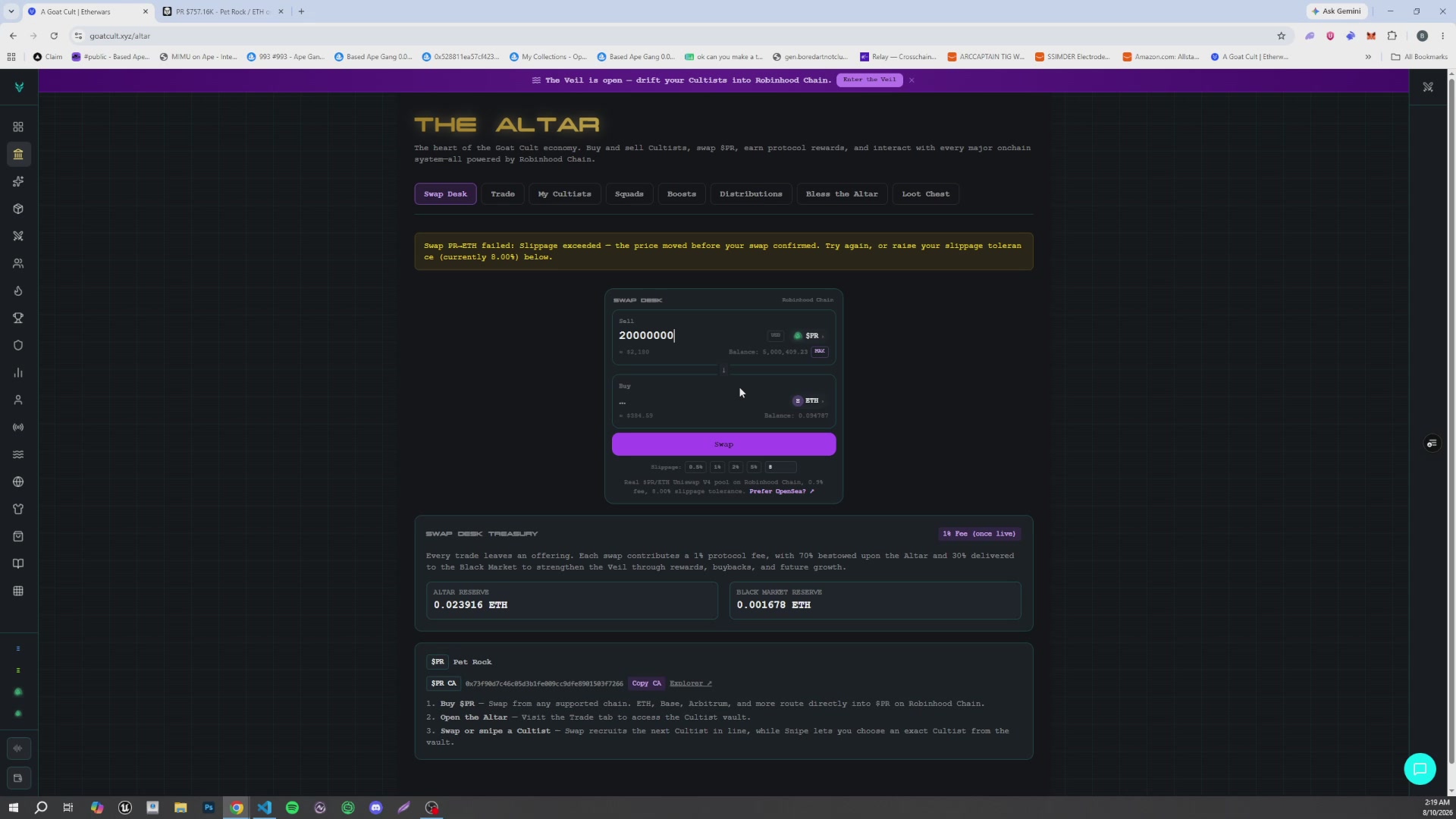The width and height of the screenshot is (1456, 819).
Task: Open the flame icon in sidebar
Action: coord(18,290)
